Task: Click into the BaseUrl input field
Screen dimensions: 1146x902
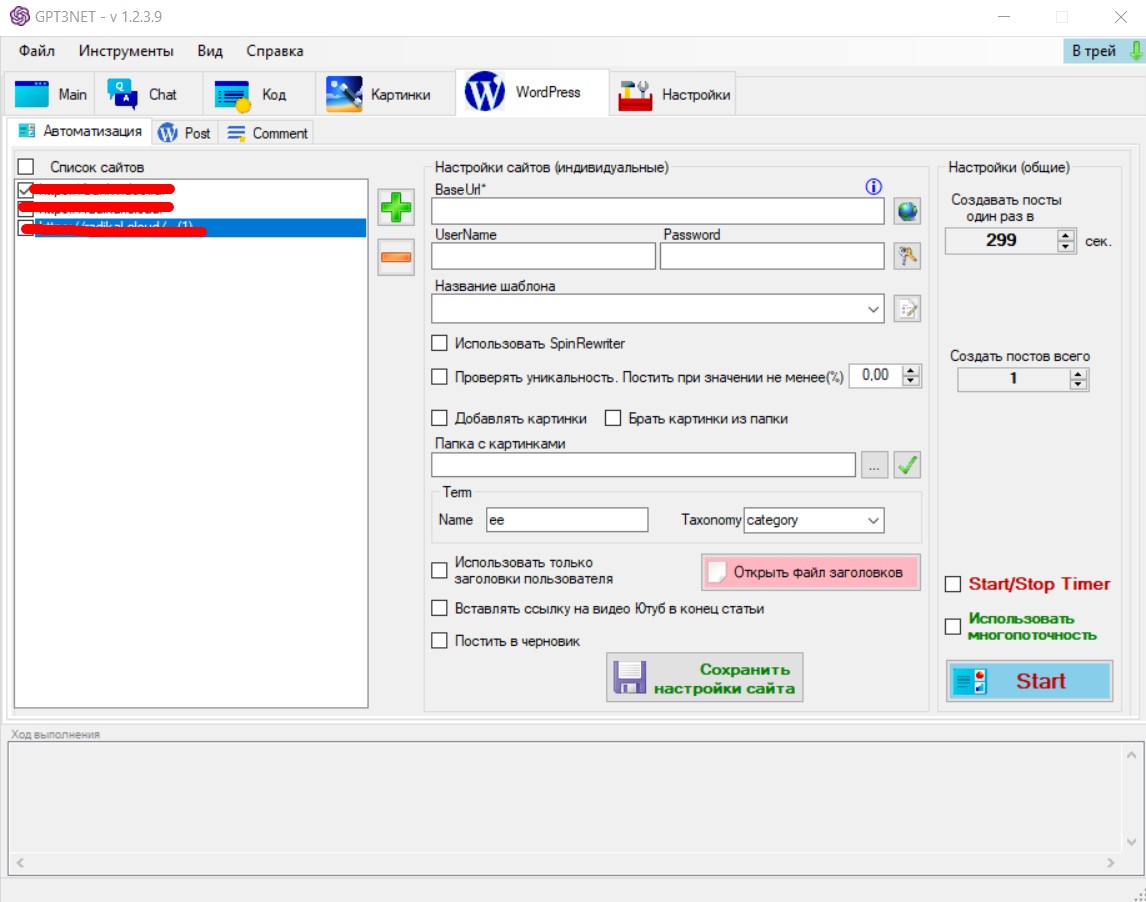Action: coord(658,211)
